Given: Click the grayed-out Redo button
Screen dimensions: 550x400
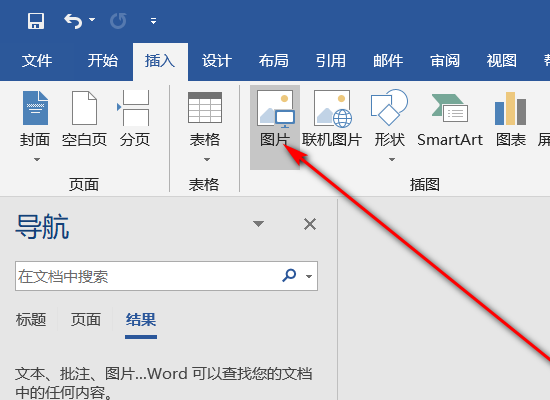Looking at the screenshot, I should [118, 21].
